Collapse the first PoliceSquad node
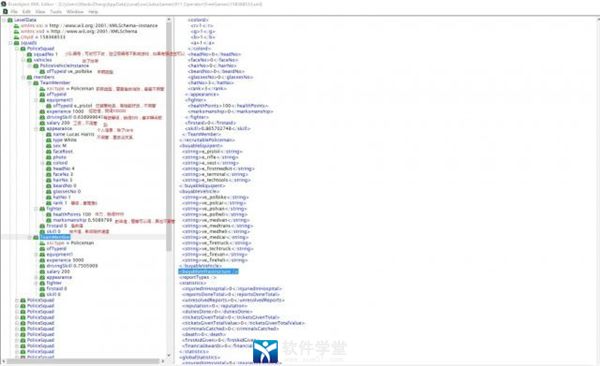 coord(17,49)
